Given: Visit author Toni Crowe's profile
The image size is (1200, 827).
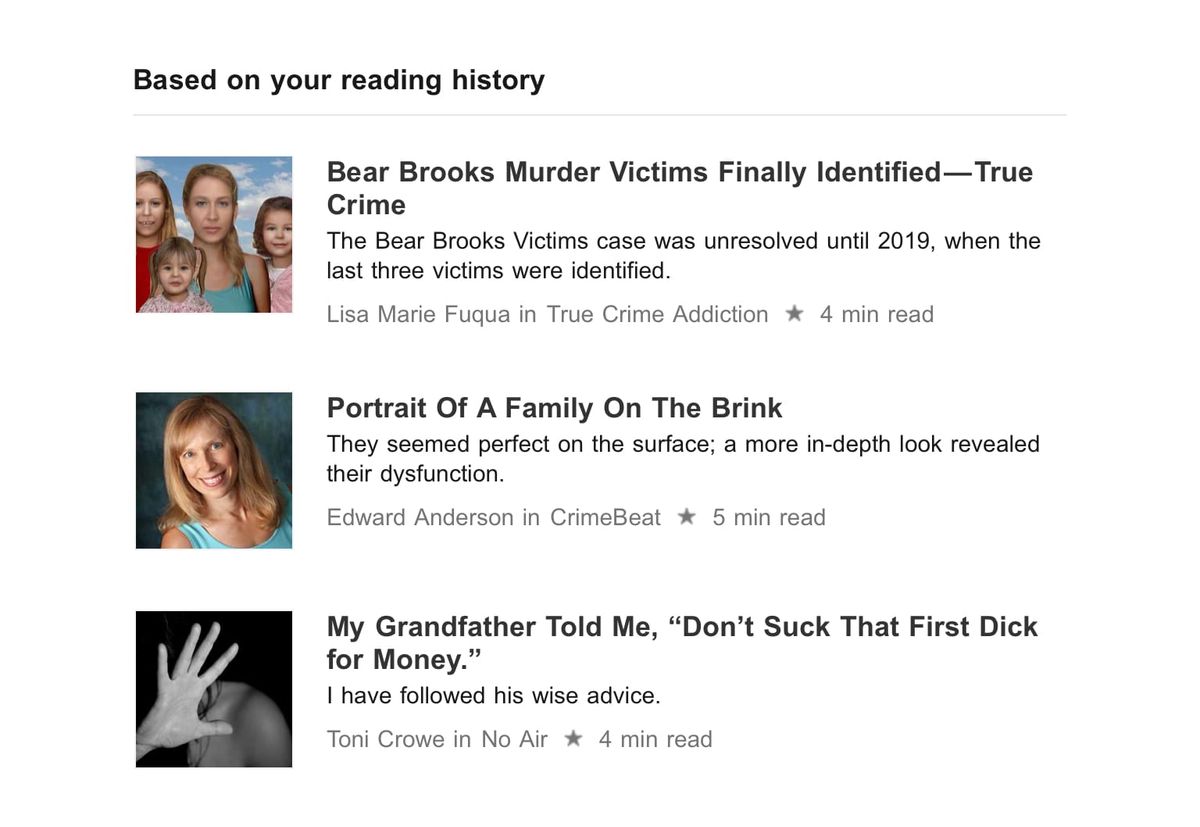Looking at the screenshot, I should pos(386,739).
